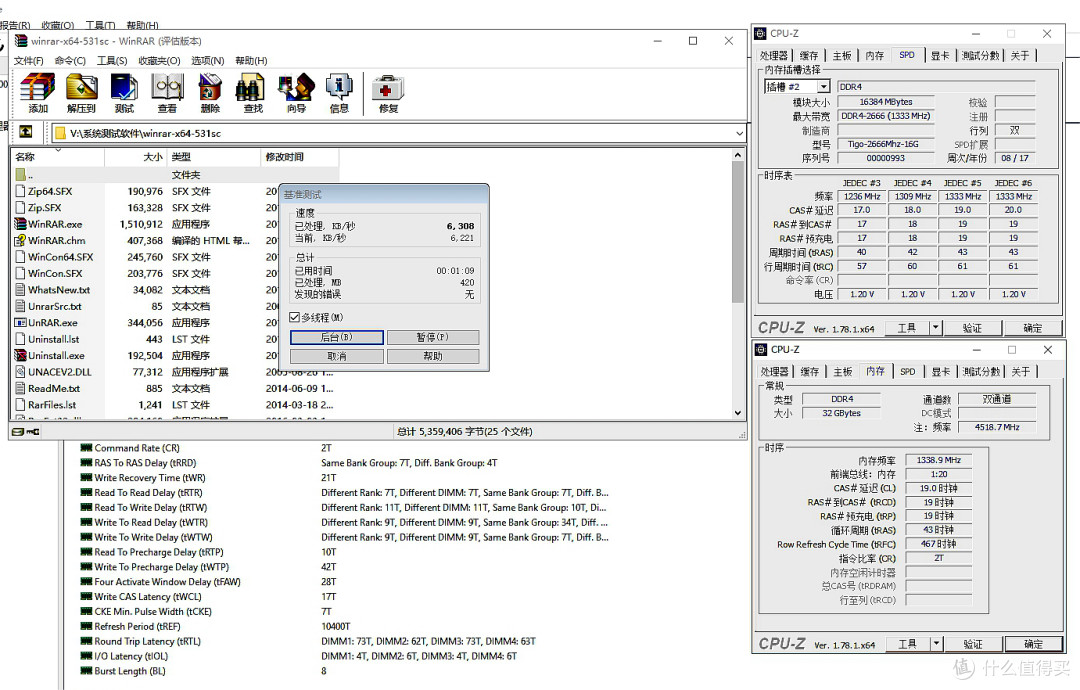The image size is (1080, 690).
Task: Open the CPU (处理器) tab in upper CPU-Z
Action: [774, 56]
